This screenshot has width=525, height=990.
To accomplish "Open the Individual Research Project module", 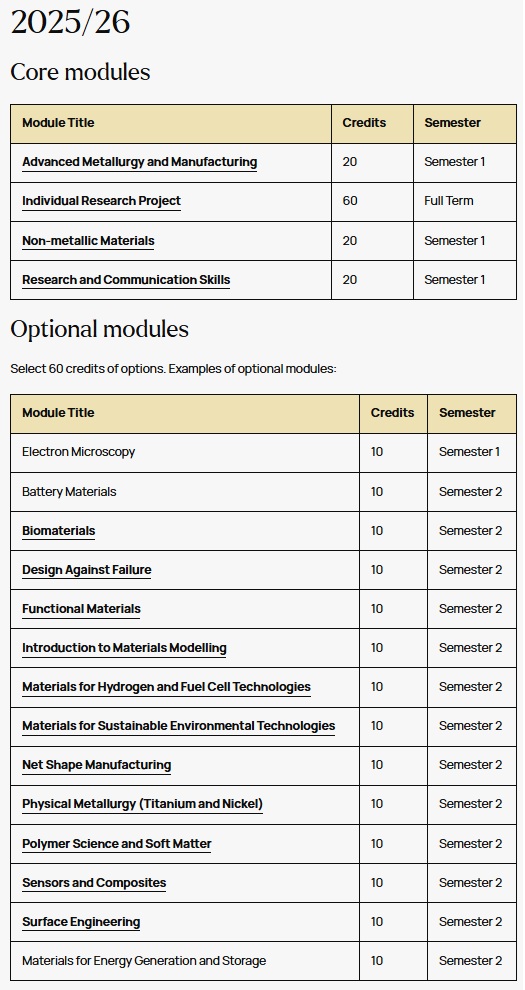I will click(x=102, y=201).
